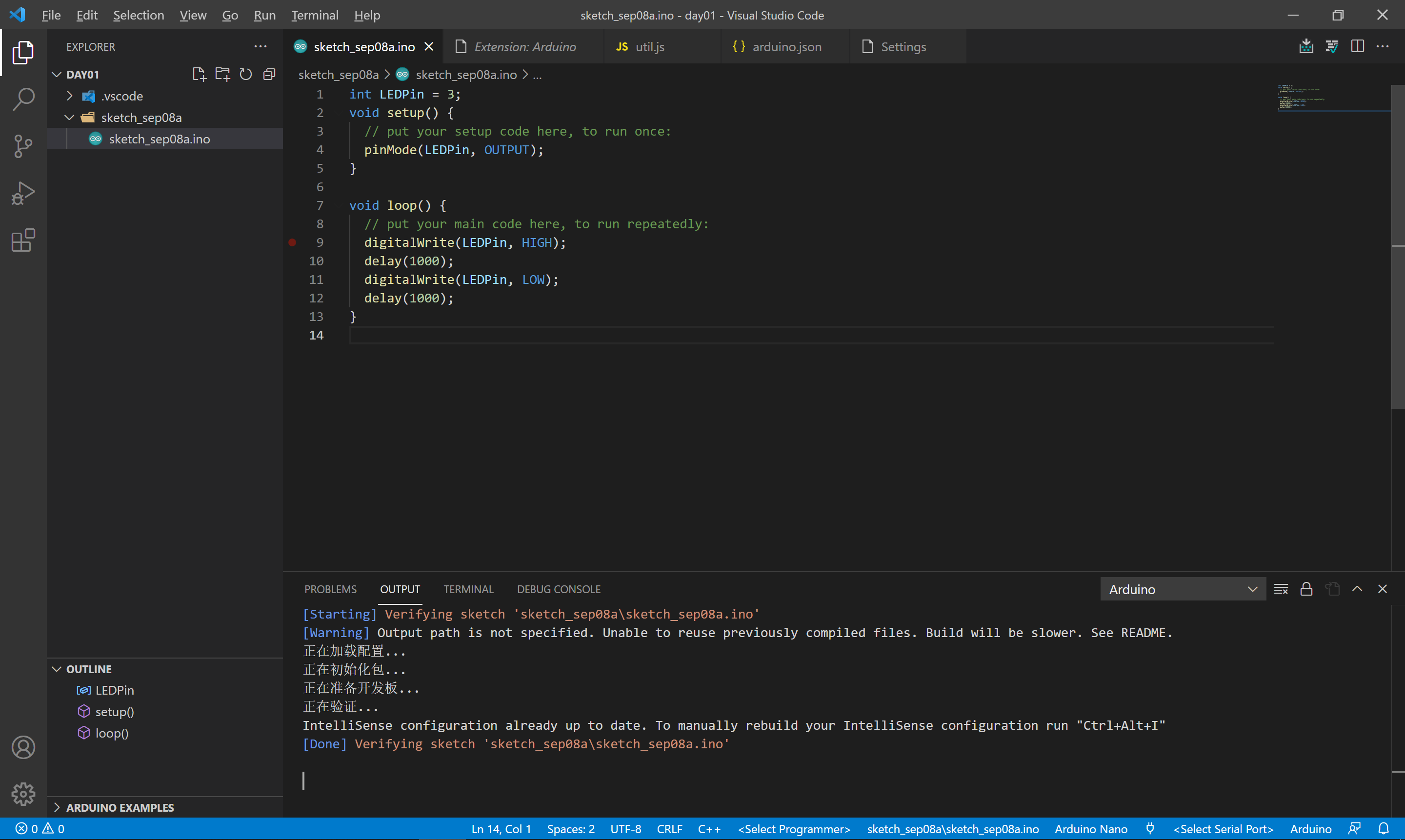Open the Extensions view
Screen dimensions: 1405x840
[x=23, y=240]
